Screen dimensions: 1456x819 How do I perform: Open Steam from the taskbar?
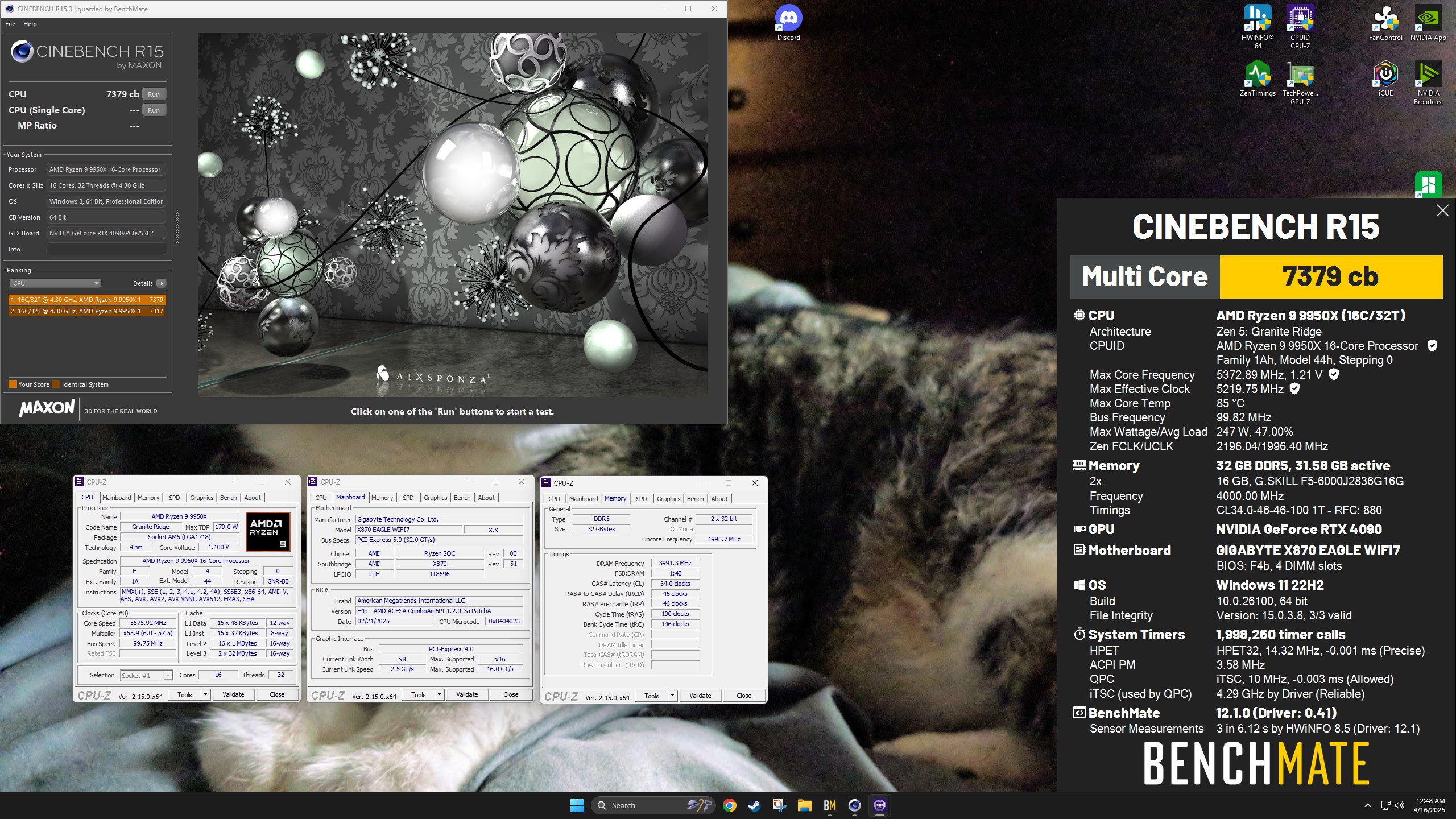(x=754, y=805)
